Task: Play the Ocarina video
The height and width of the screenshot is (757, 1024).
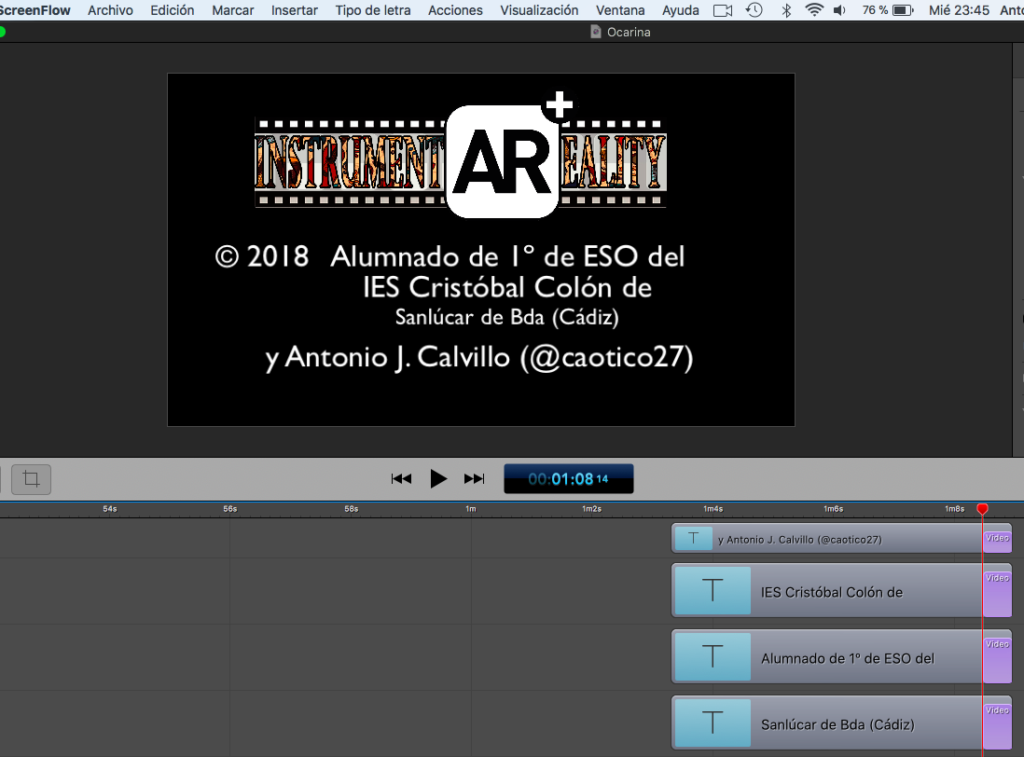Action: coord(438,479)
